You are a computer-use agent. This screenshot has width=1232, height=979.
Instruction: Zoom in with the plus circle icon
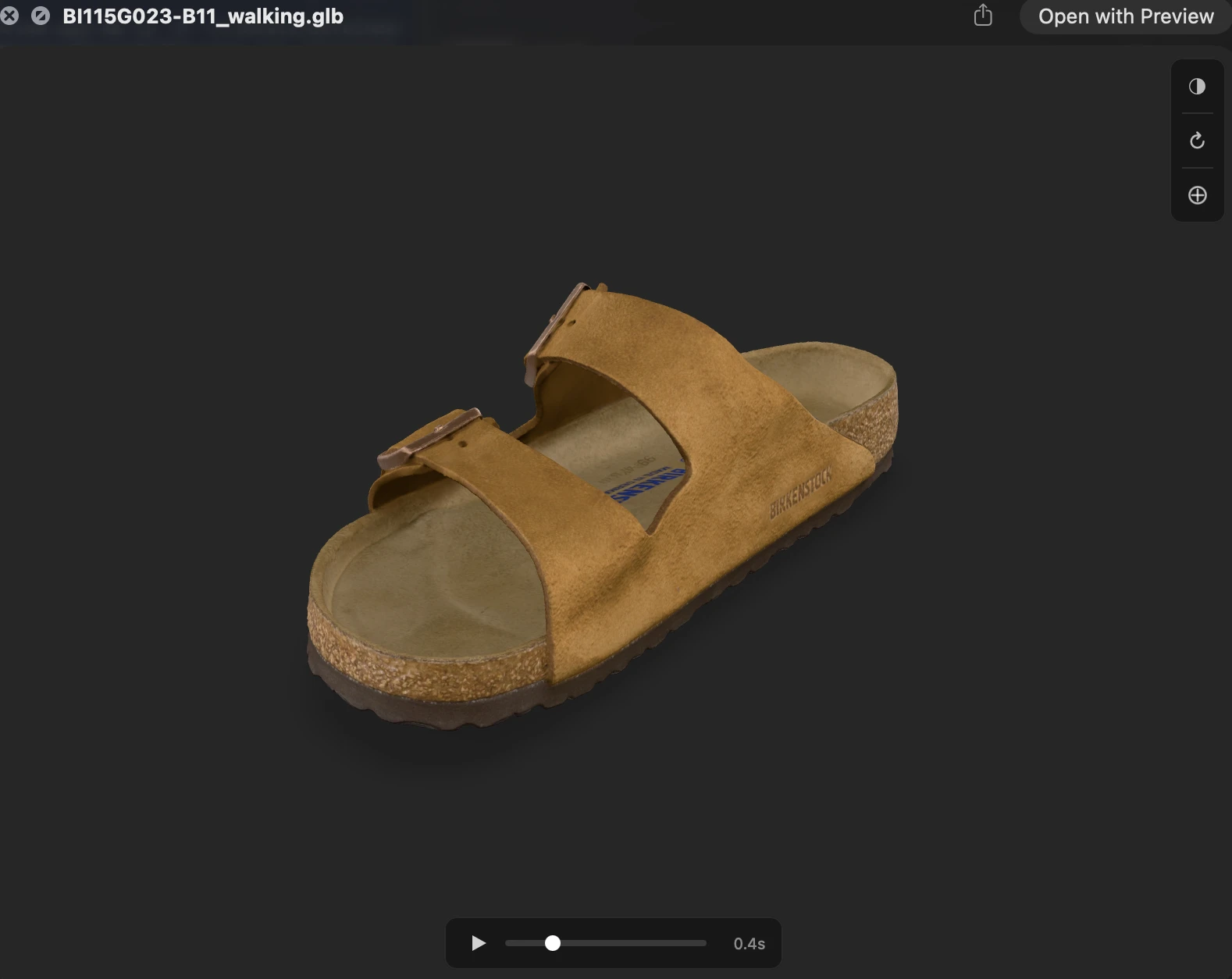[x=1197, y=195]
